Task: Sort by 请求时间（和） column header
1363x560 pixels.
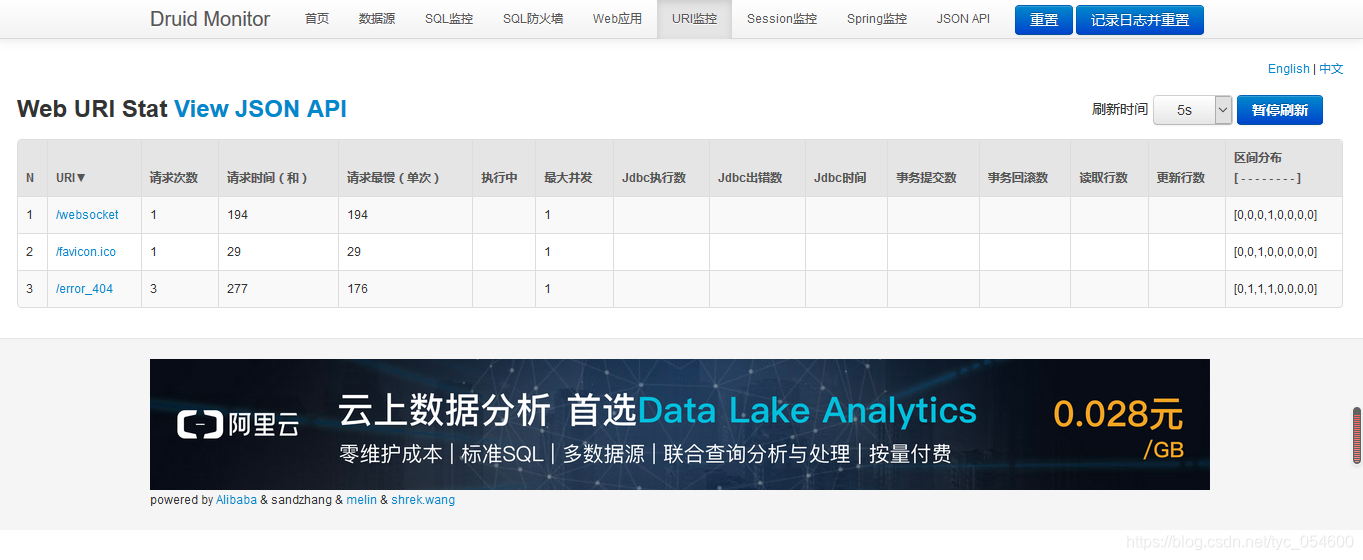Action: point(267,178)
